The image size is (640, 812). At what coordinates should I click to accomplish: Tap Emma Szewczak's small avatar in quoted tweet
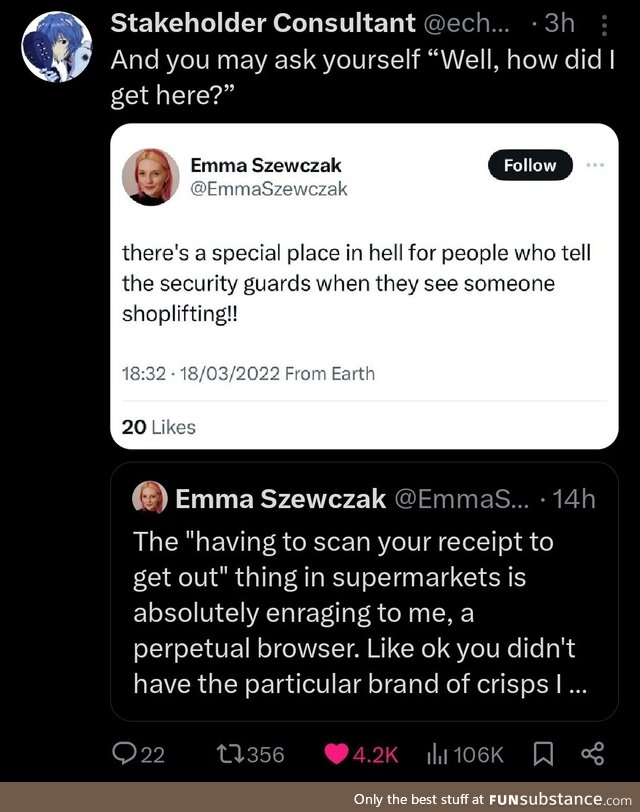(150, 498)
